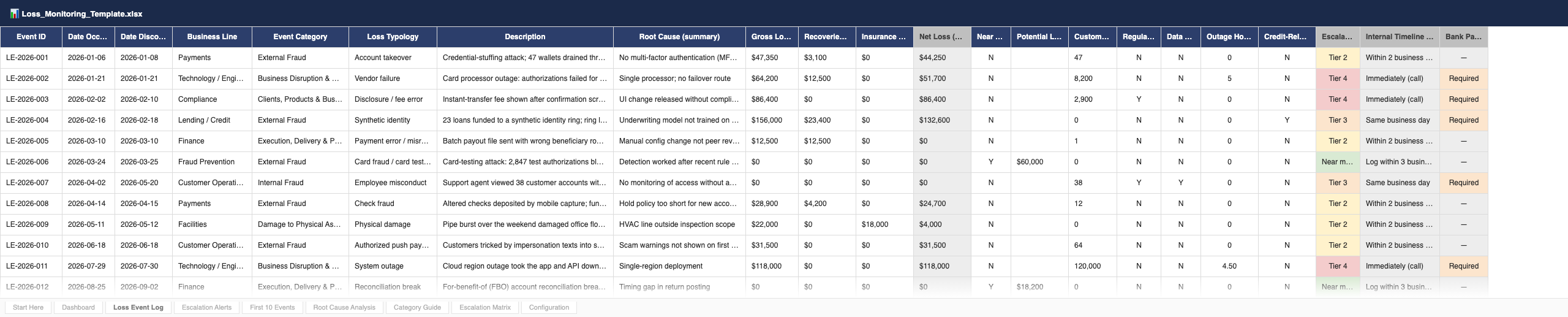Select net loss $132,600 cell
The height and width of the screenshot is (317, 1568).
[x=942, y=120]
